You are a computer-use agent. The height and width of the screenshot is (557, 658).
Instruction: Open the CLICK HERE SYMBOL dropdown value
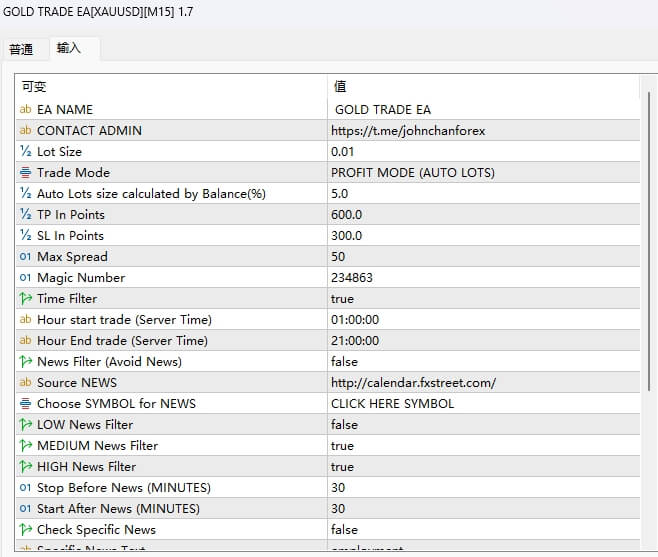tap(392, 403)
